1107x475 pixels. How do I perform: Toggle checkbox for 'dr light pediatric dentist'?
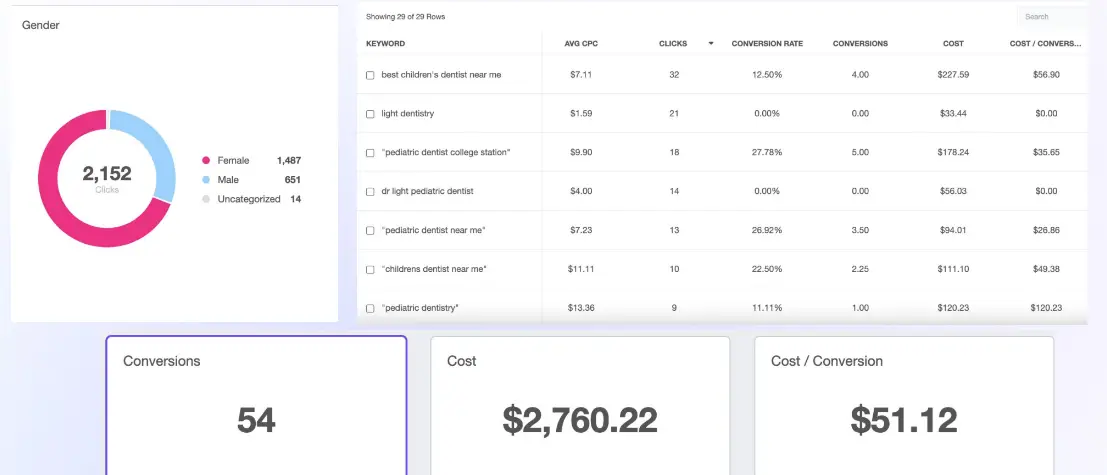click(370, 191)
